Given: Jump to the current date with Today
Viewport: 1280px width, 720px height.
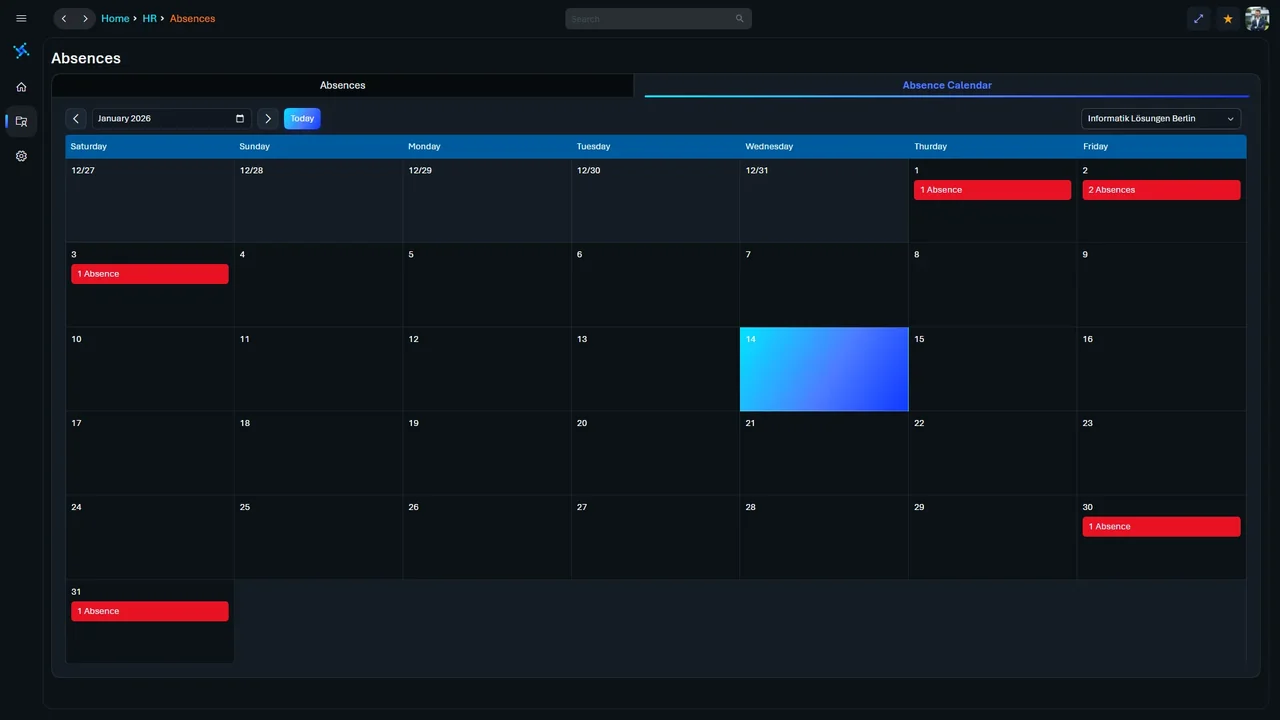Looking at the screenshot, I should (302, 119).
